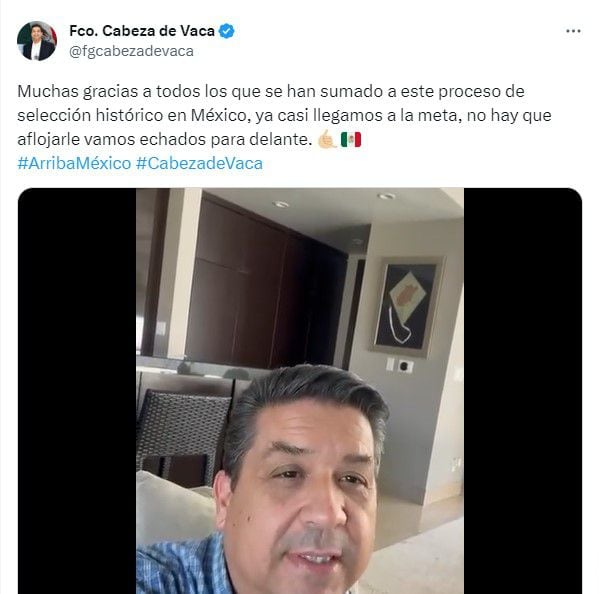This screenshot has height=594, width=599.
Task: Click the display name Fco. Cabeza de Vaca
Action: coord(142,31)
